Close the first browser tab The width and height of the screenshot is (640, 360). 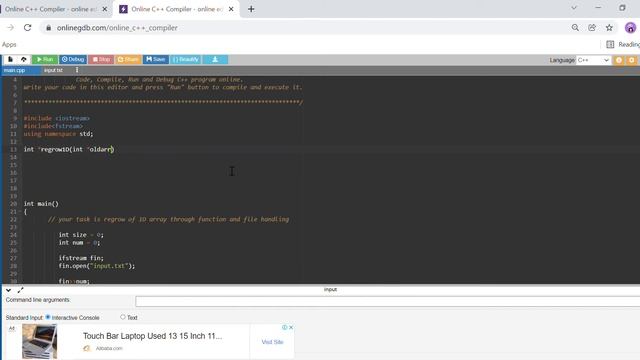point(104,9)
